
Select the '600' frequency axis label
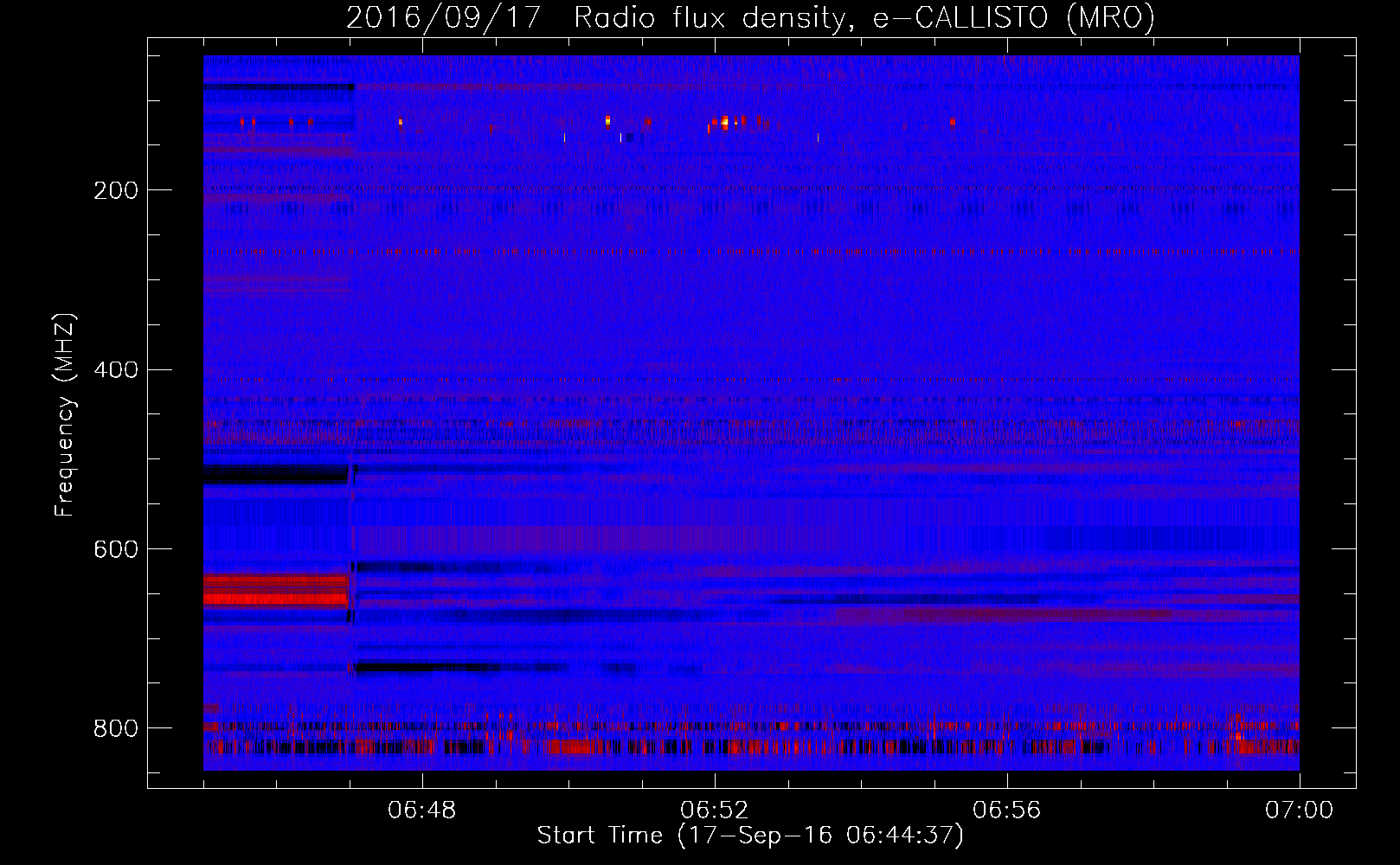(116, 550)
